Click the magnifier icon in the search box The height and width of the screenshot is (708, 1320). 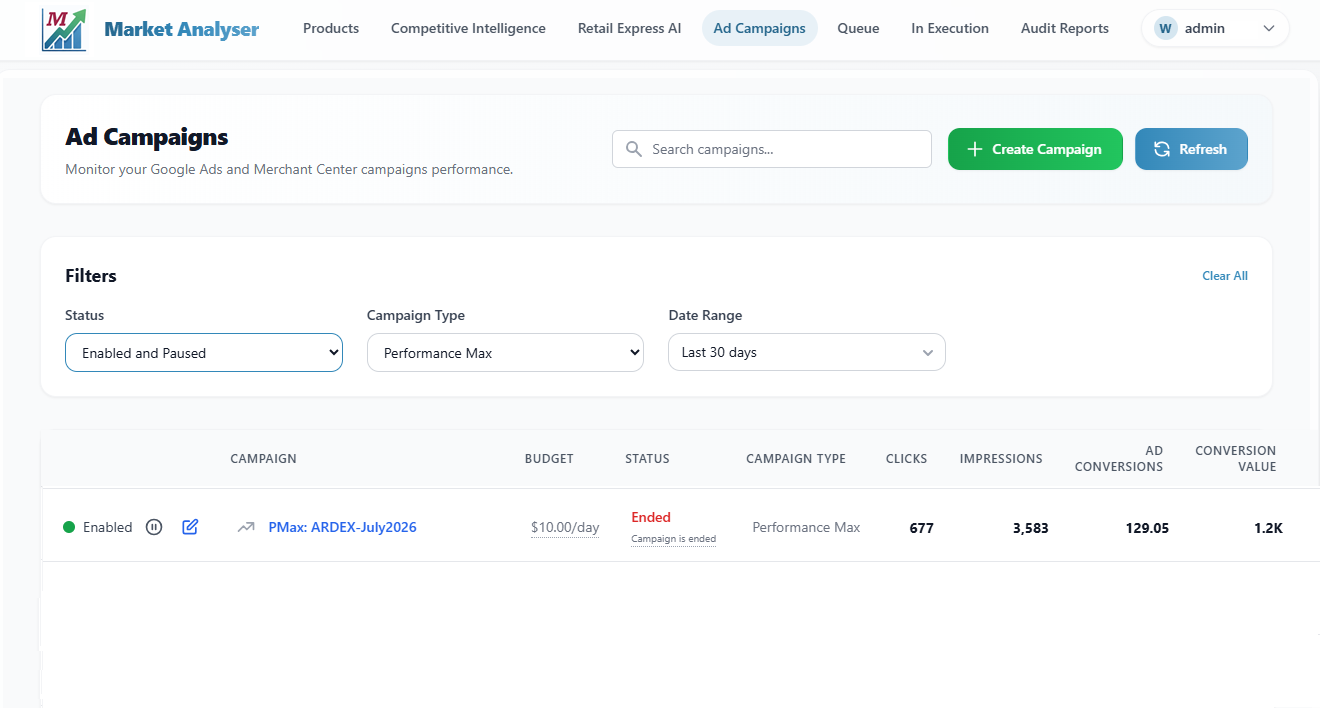(x=634, y=149)
